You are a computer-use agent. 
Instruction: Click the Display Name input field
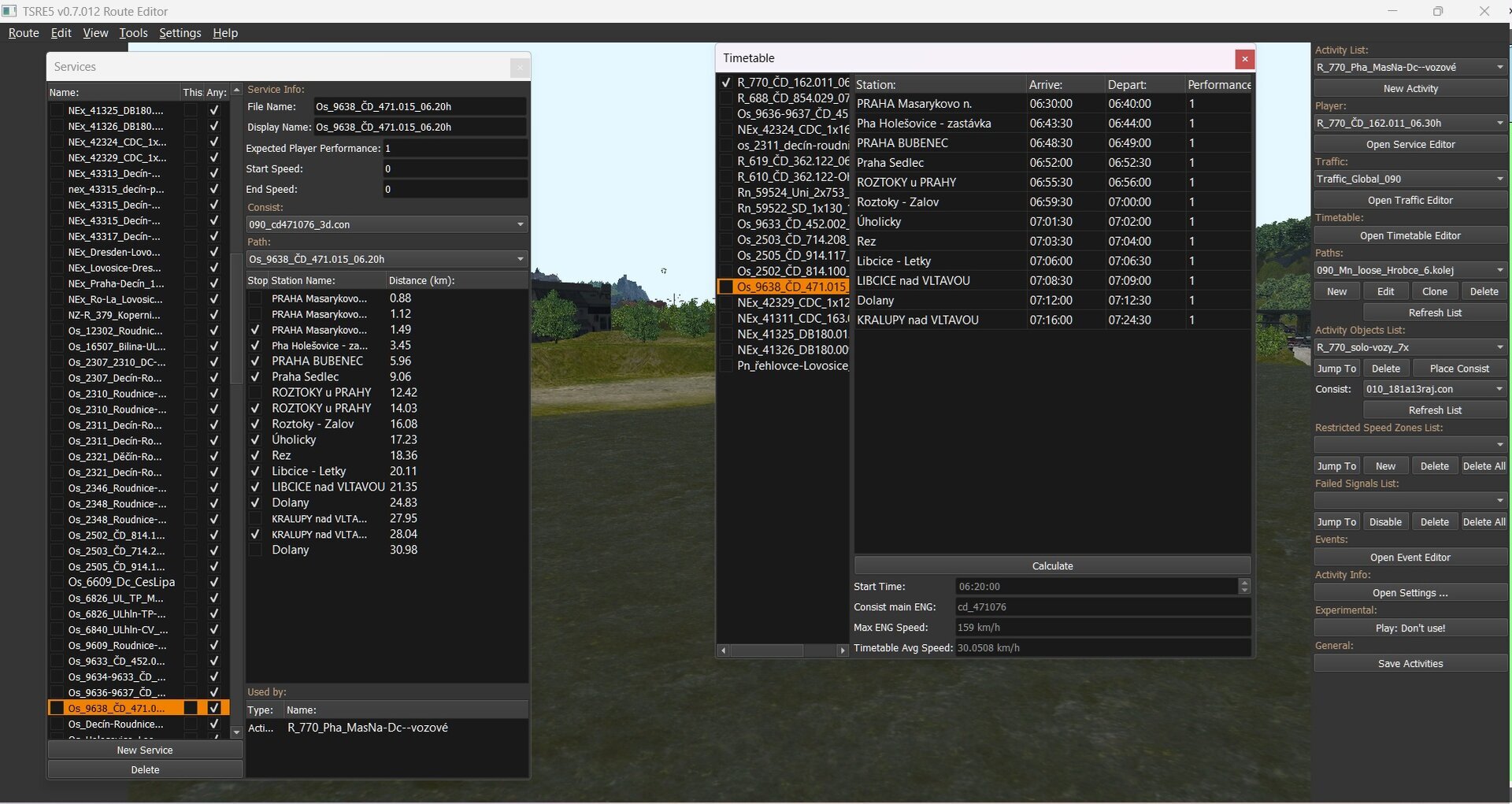point(420,128)
